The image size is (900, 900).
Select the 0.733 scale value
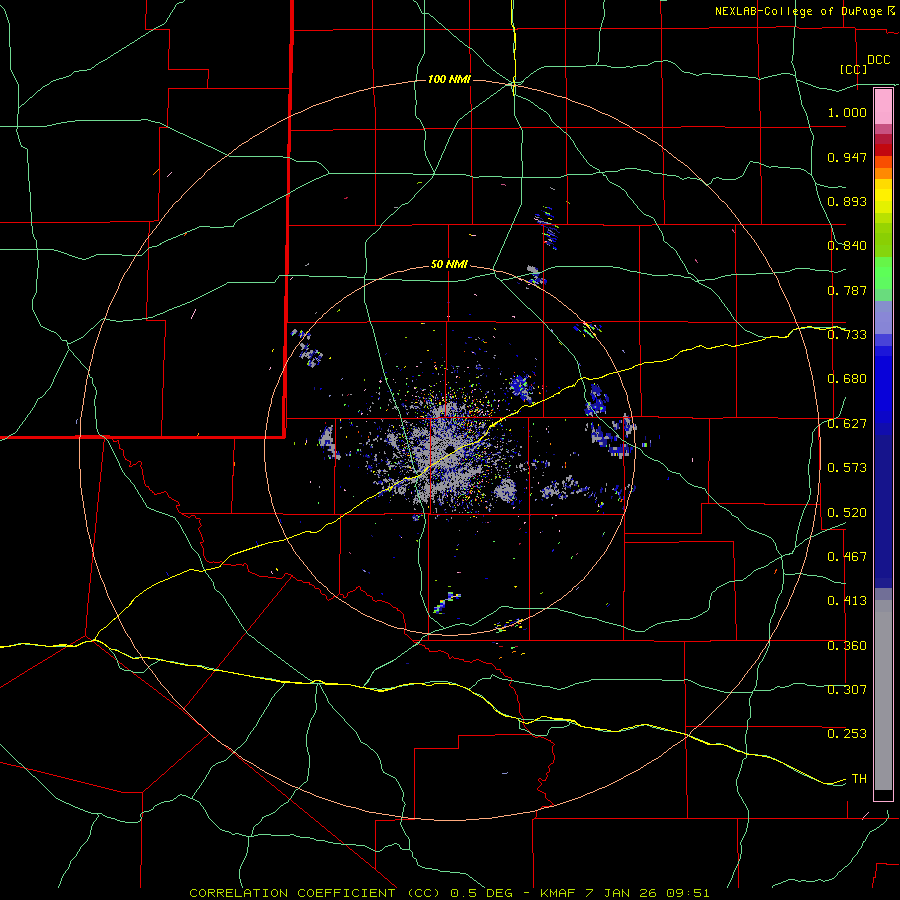pyautogui.click(x=847, y=335)
